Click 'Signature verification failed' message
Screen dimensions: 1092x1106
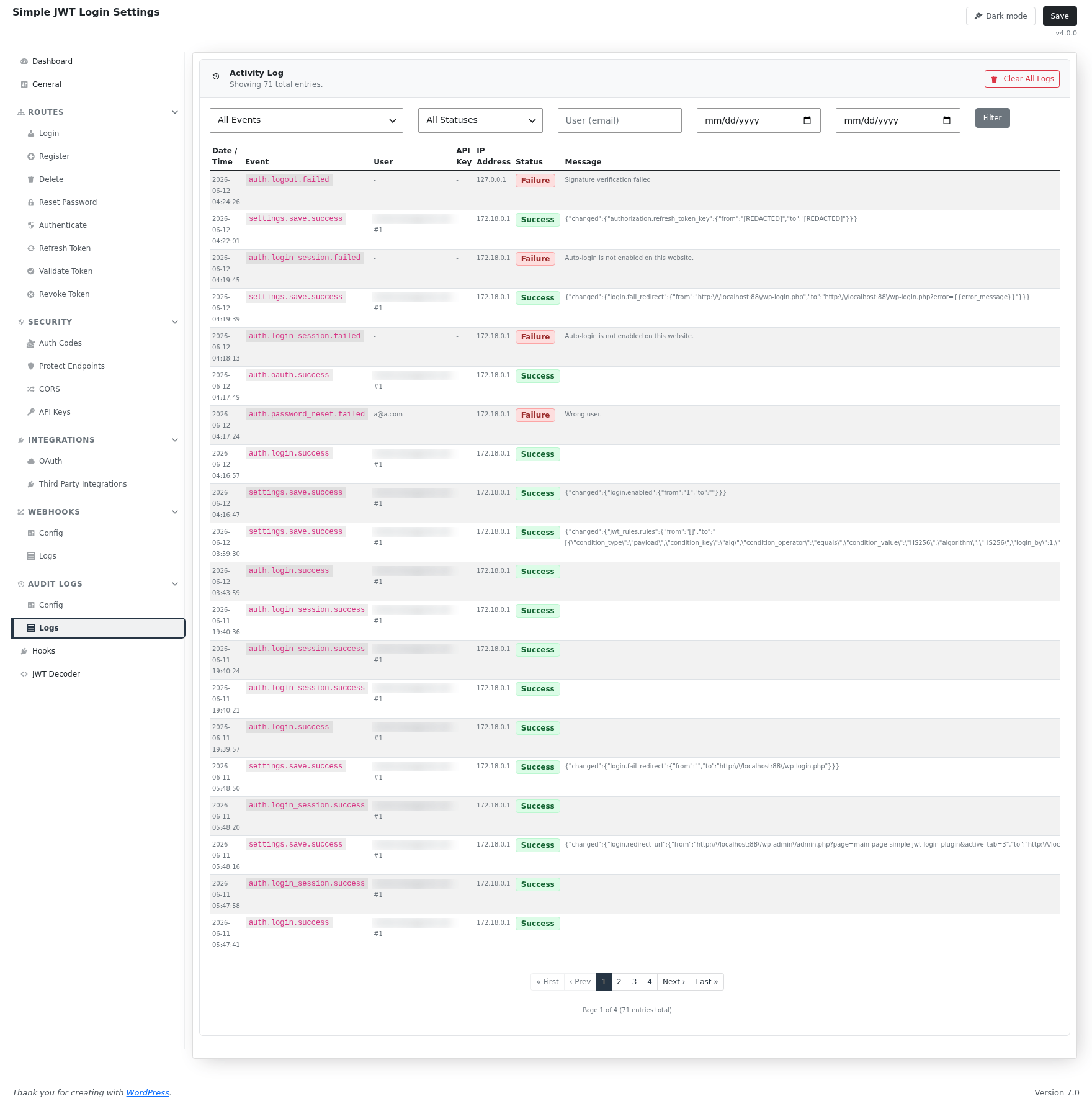click(x=607, y=180)
